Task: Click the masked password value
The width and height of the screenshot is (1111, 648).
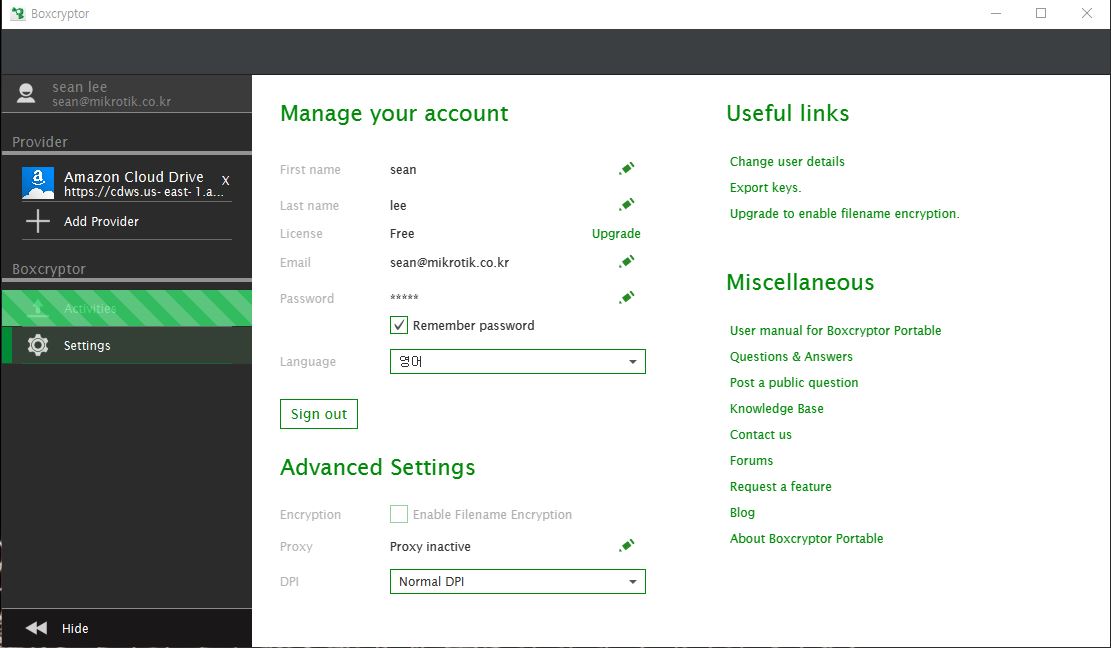Action: [x=404, y=298]
